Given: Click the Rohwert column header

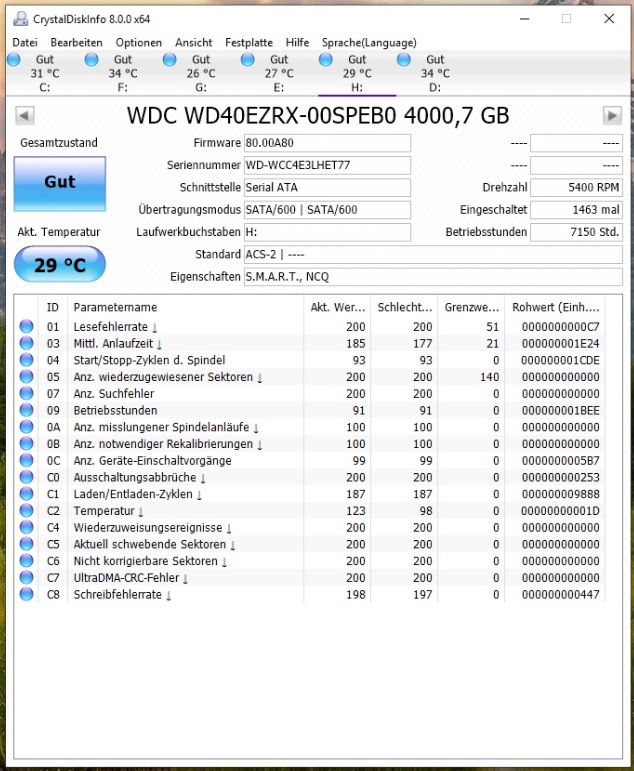Looking at the screenshot, I should [x=555, y=308].
